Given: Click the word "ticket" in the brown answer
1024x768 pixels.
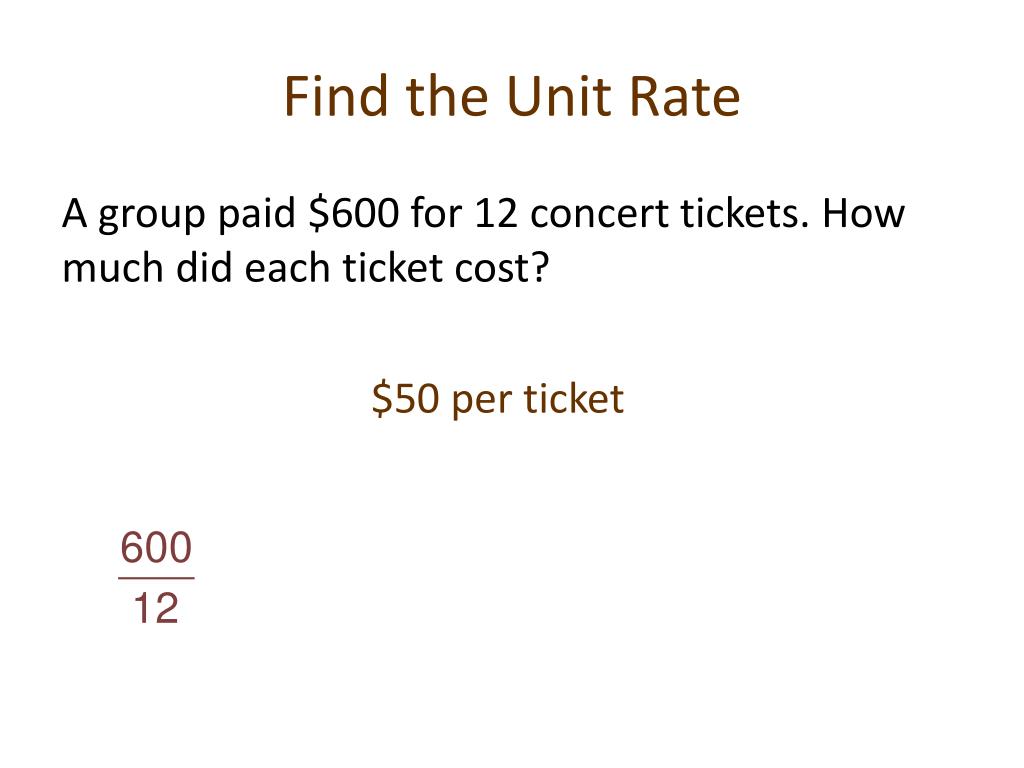Looking at the screenshot, I should coord(573,398).
